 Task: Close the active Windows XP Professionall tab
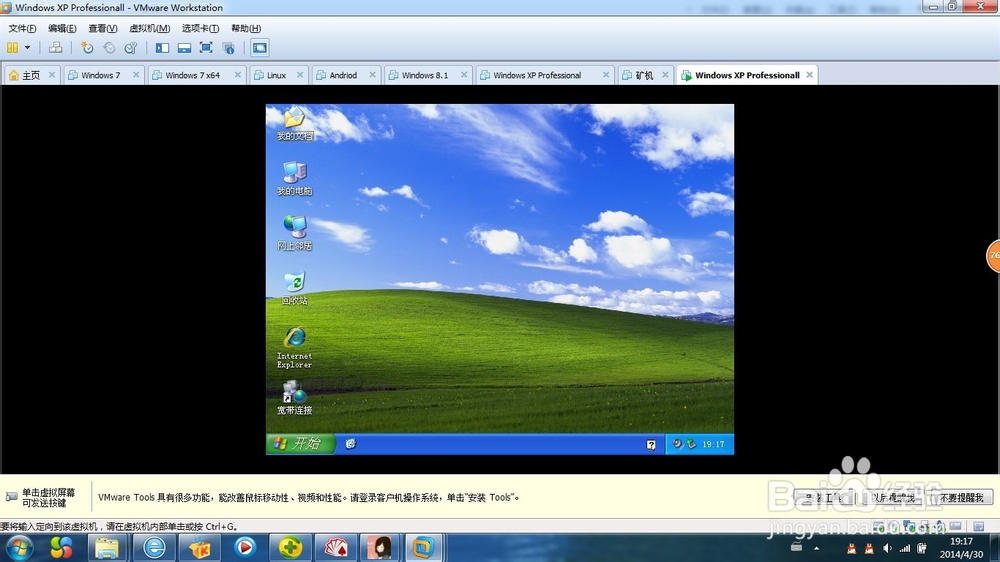809,75
